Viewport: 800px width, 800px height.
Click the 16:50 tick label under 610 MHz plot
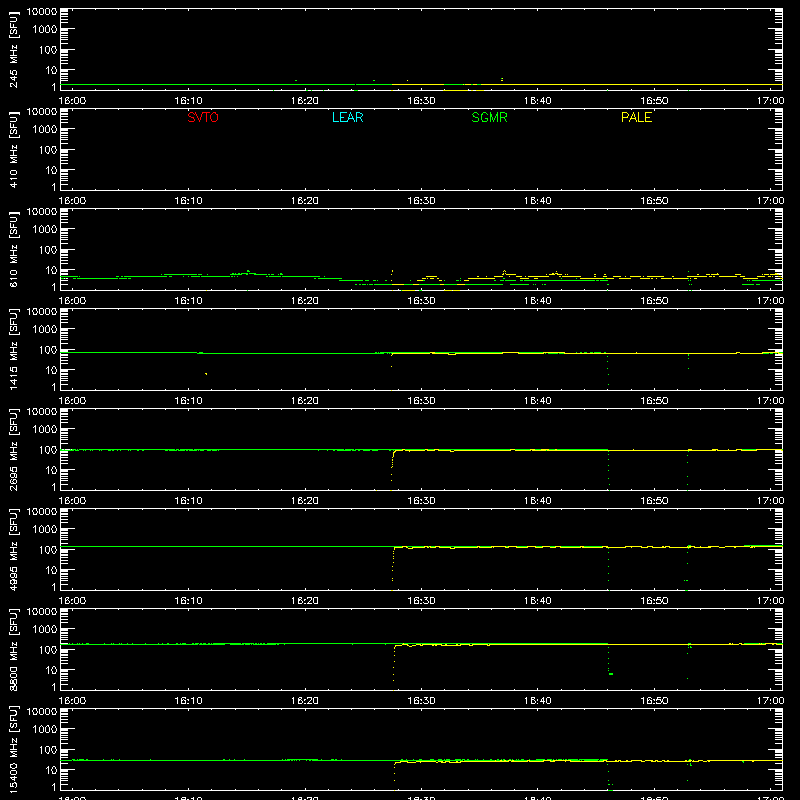coord(654,301)
